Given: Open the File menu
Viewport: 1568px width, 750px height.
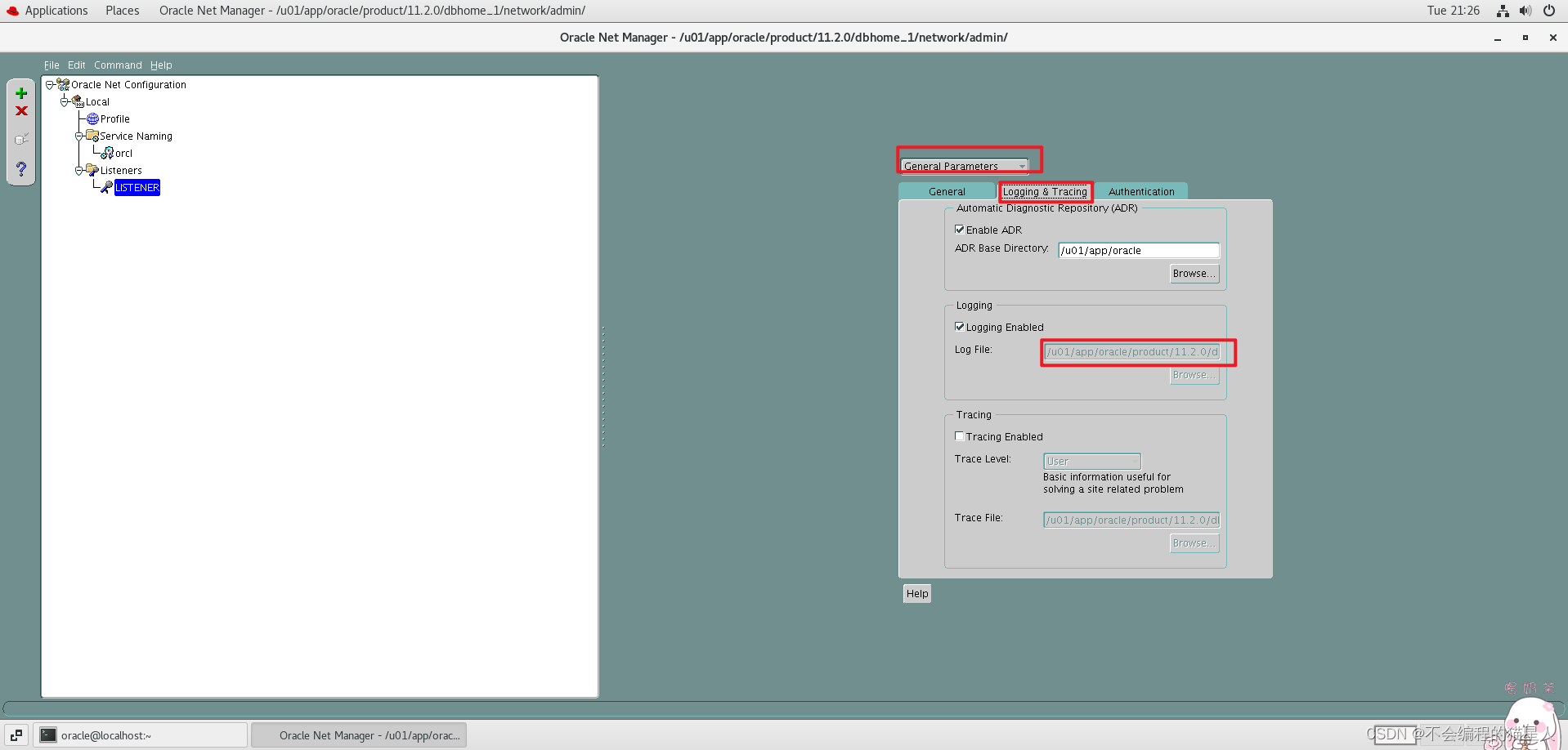Looking at the screenshot, I should click(x=52, y=65).
